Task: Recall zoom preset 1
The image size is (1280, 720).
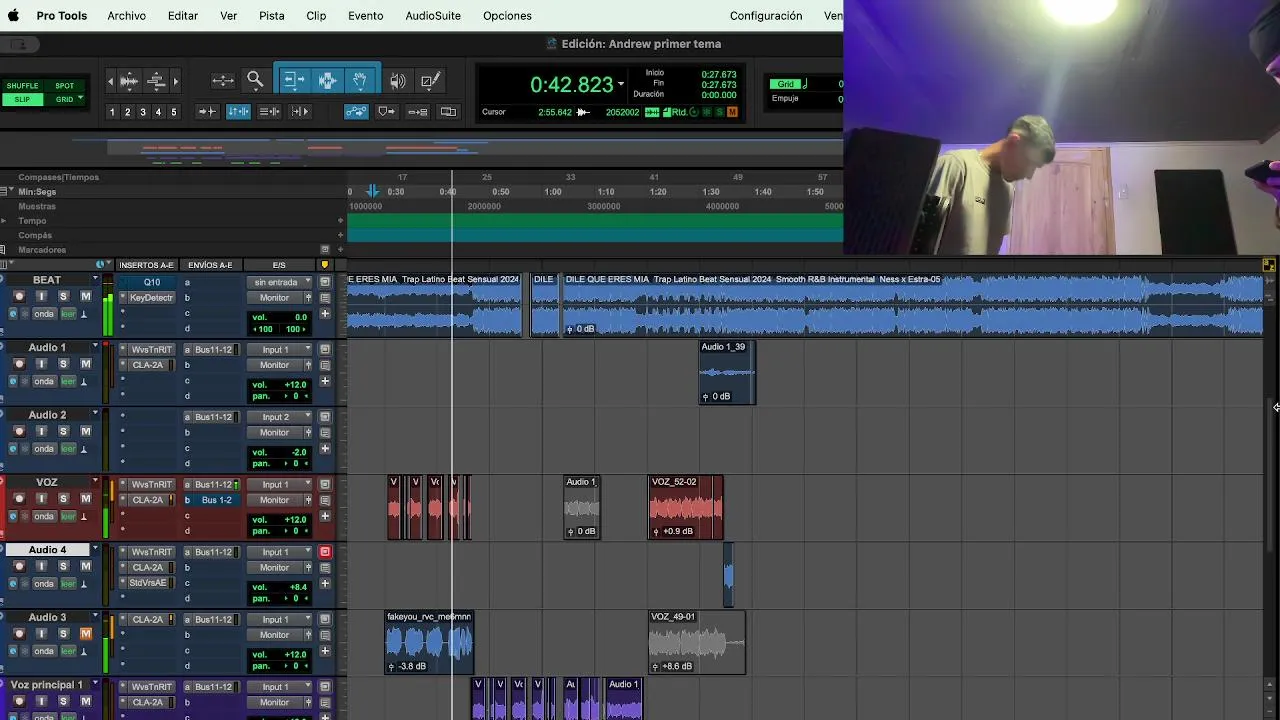Action: 112,112
